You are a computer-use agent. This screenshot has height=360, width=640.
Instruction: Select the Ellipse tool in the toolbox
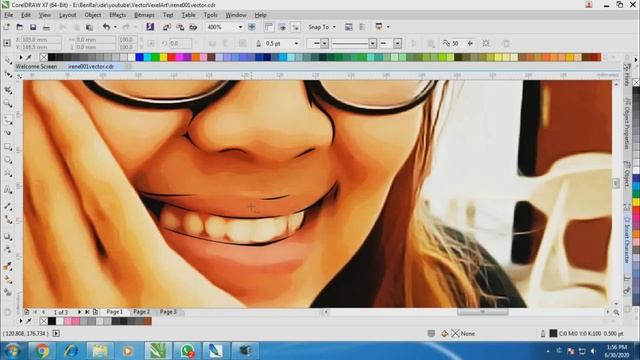[8, 160]
